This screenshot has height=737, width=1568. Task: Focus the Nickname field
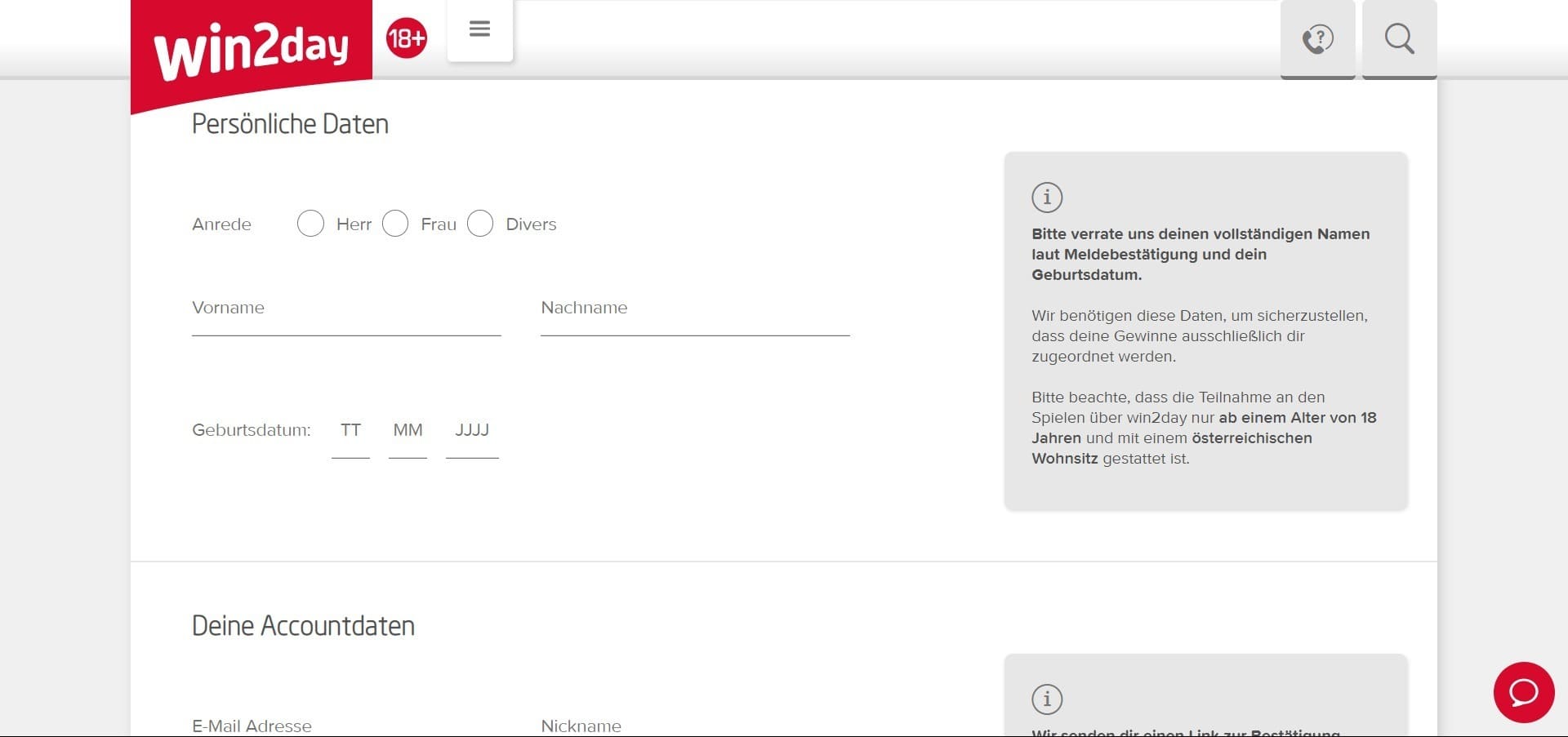pyautogui.click(x=695, y=726)
